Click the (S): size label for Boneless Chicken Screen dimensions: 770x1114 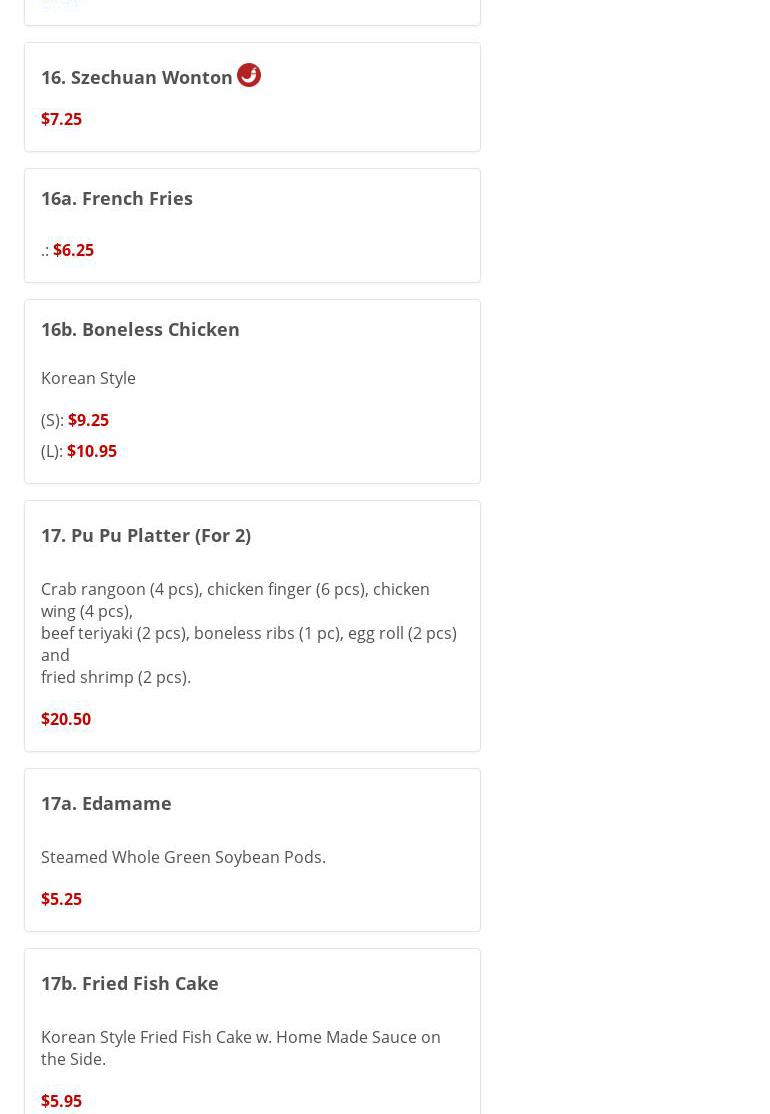click(52, 420)
